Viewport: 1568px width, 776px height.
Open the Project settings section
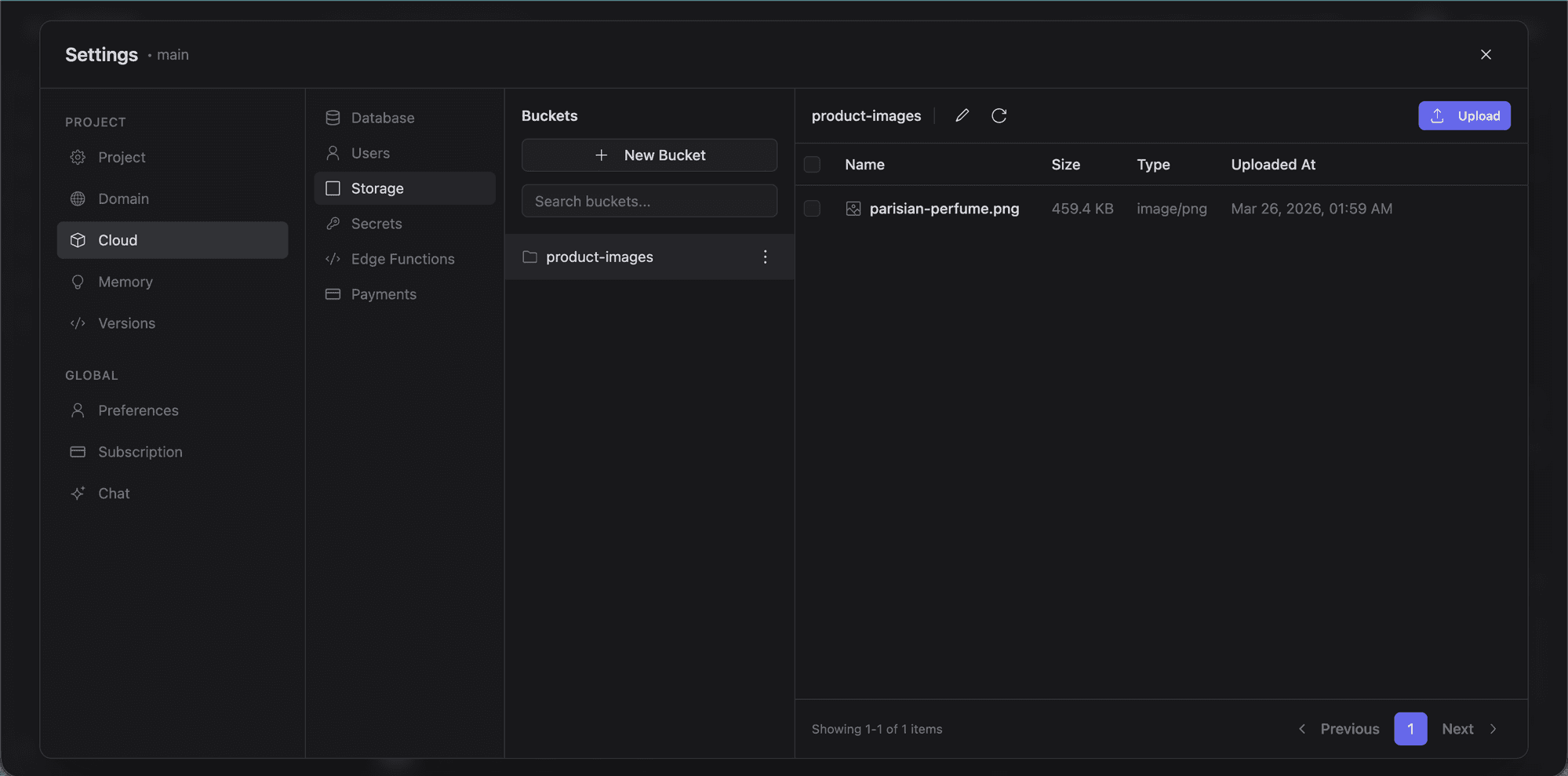(173, 157)
